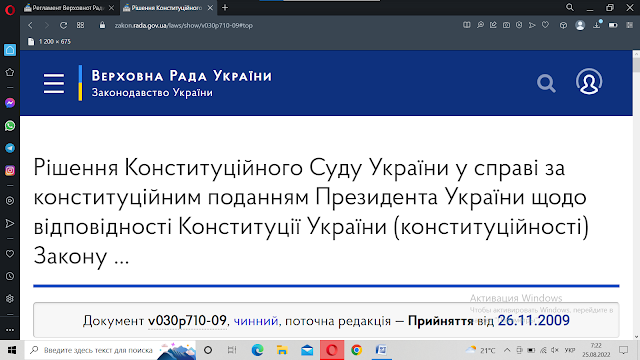Launch Microsoft Edge from taskbar
The image size is (640, 360).
pyautogui.click(x=258, y=350)
